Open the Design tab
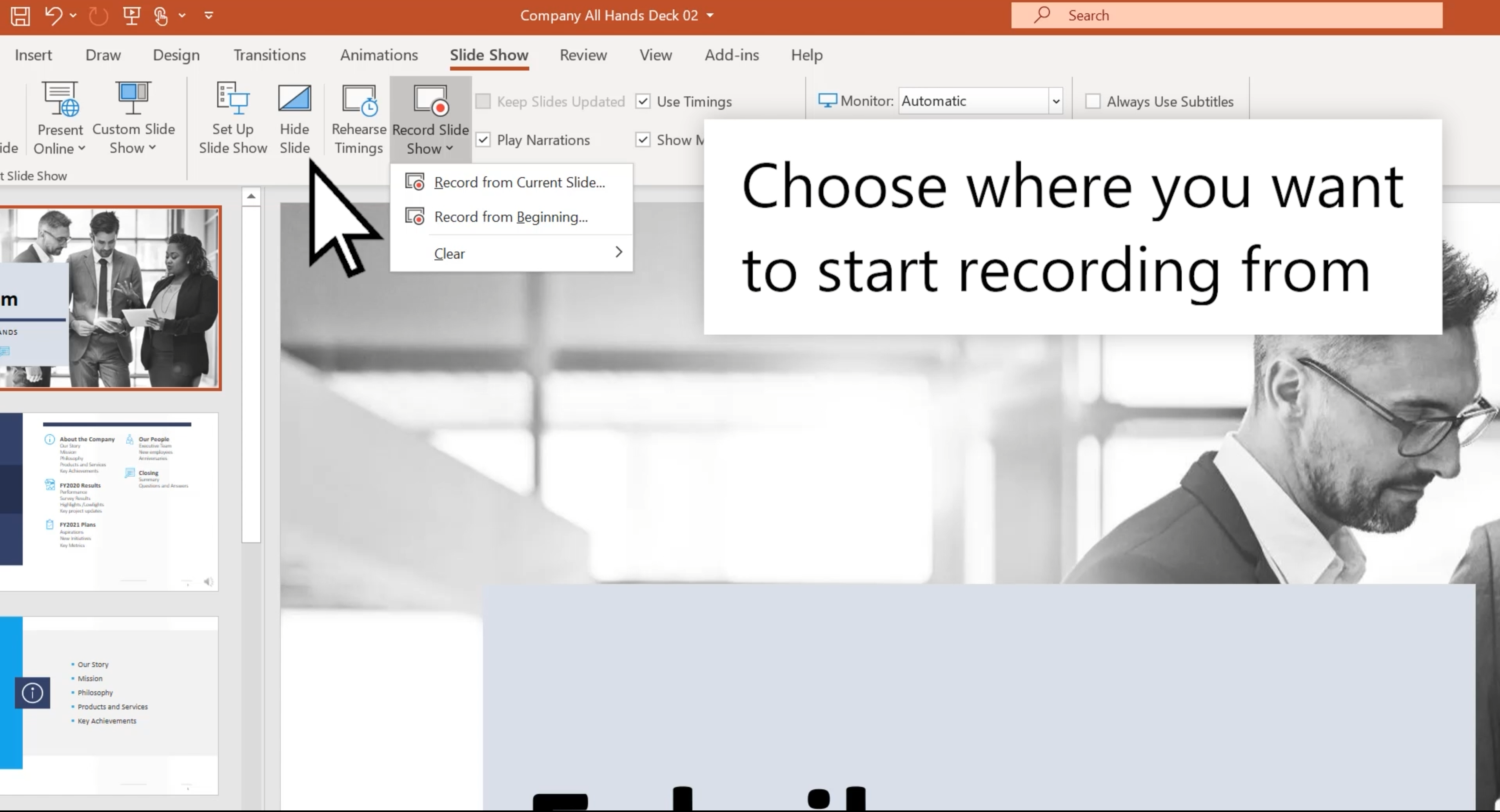1500x812 pixels. tap(176, 55)
